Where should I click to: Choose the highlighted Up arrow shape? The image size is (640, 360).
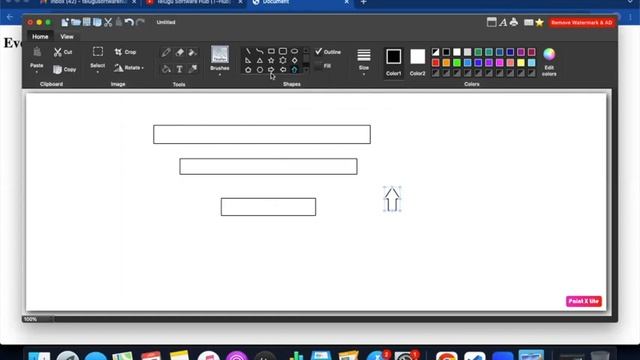pyautogui.click(x=294, y=70)
